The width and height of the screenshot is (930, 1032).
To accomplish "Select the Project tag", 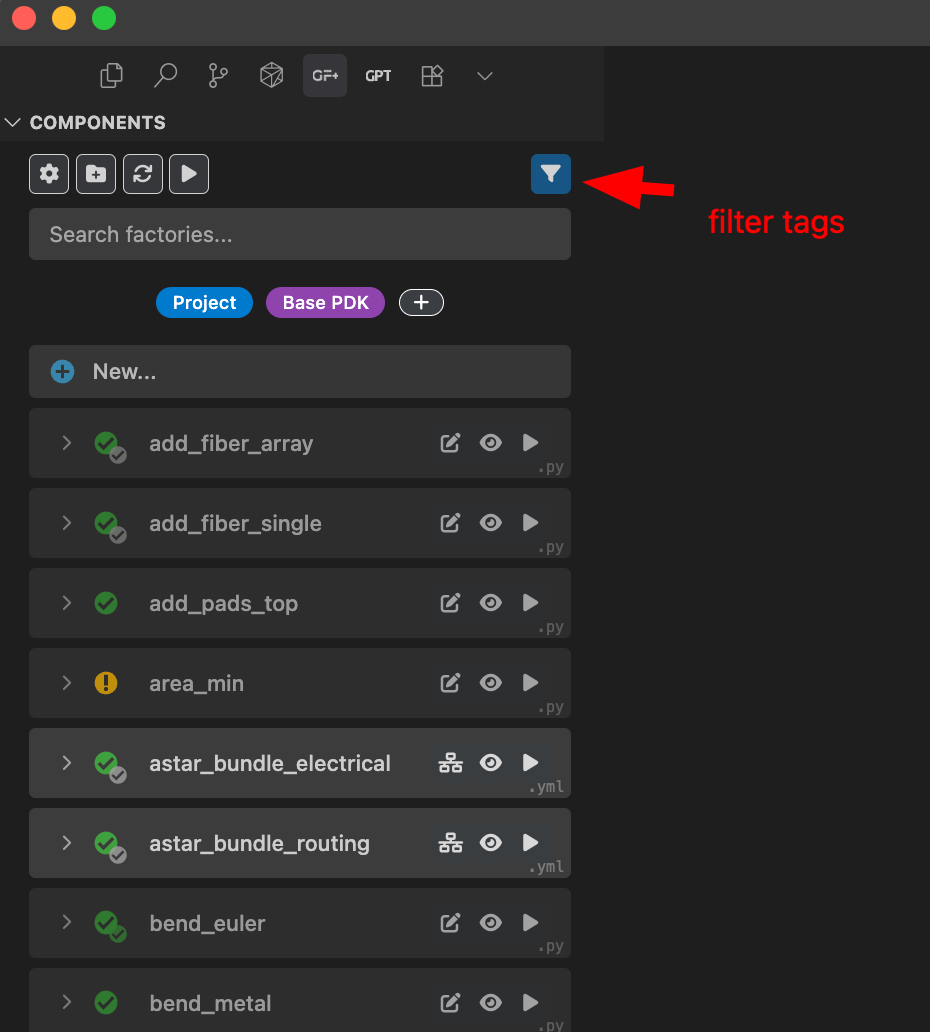I will tap(204, 302).
